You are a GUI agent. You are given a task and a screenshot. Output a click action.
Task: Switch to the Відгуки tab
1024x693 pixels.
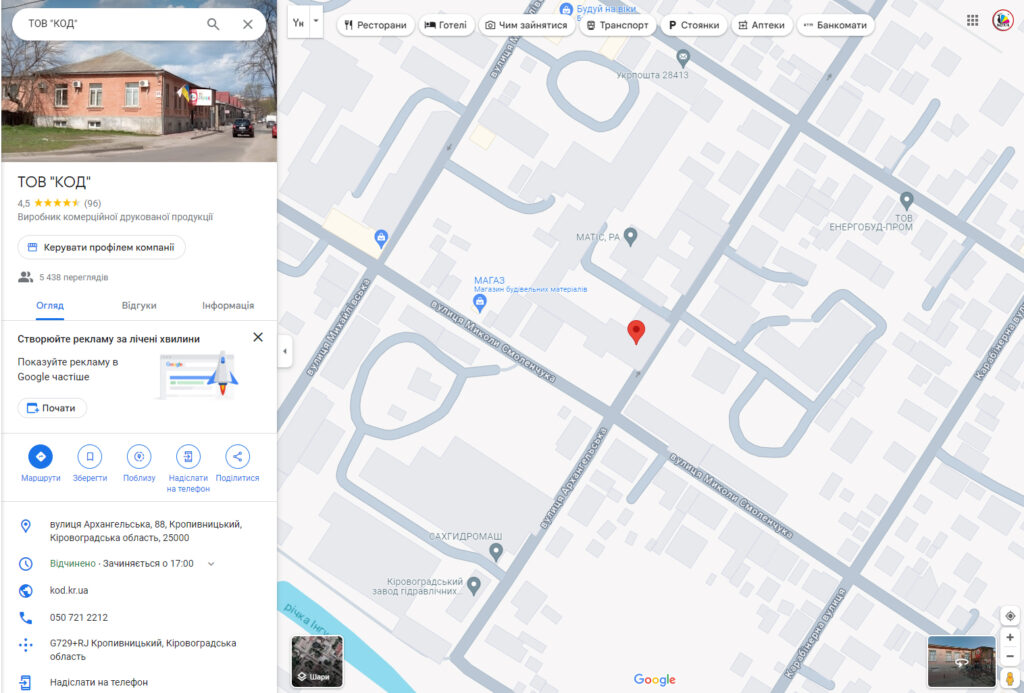tap(139, 305)
